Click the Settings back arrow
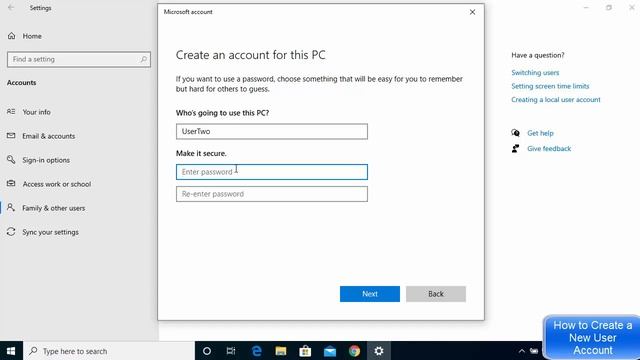 pyautogui.click(x=11, y=8)
